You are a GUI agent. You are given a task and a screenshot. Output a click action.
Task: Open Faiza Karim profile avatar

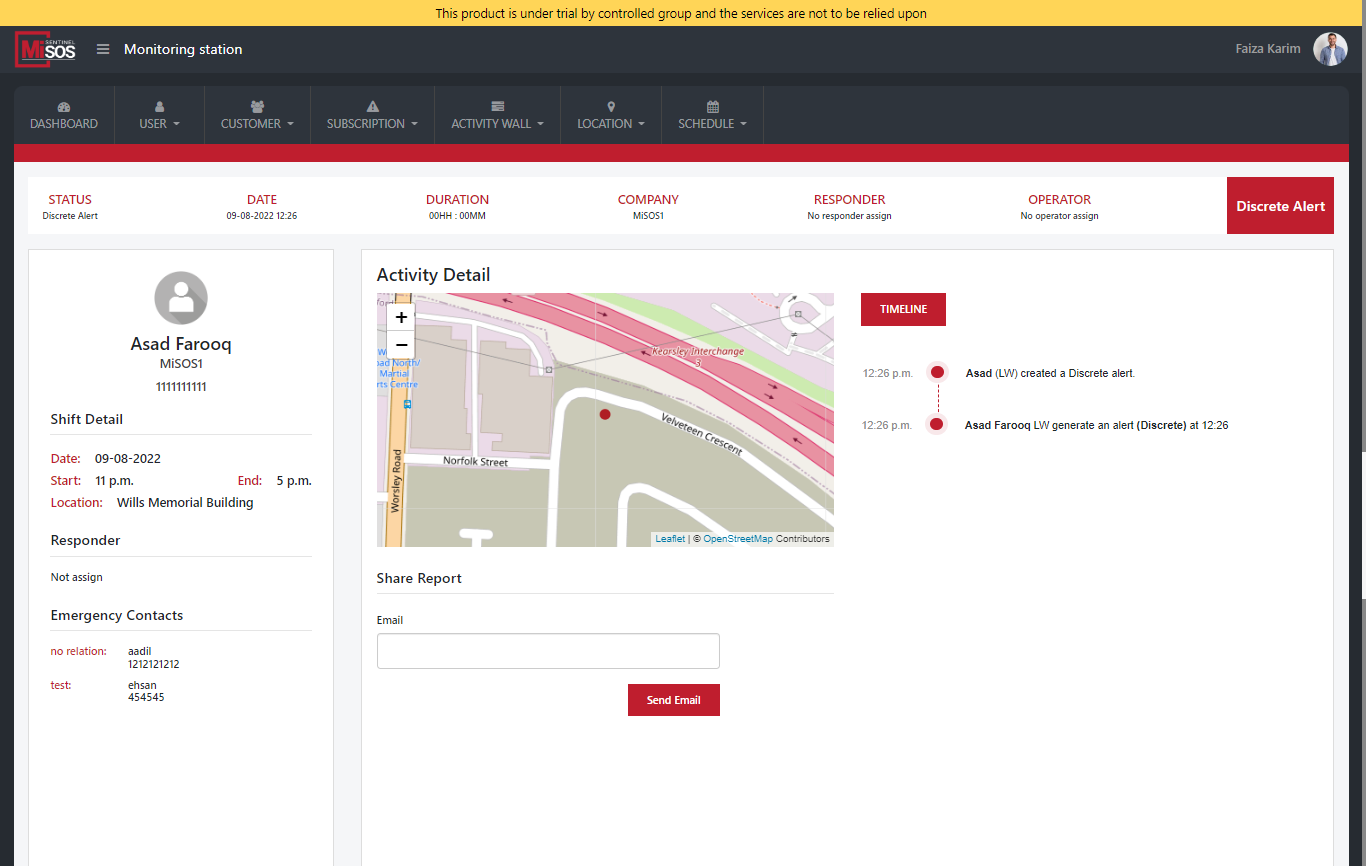[1329, 49]
